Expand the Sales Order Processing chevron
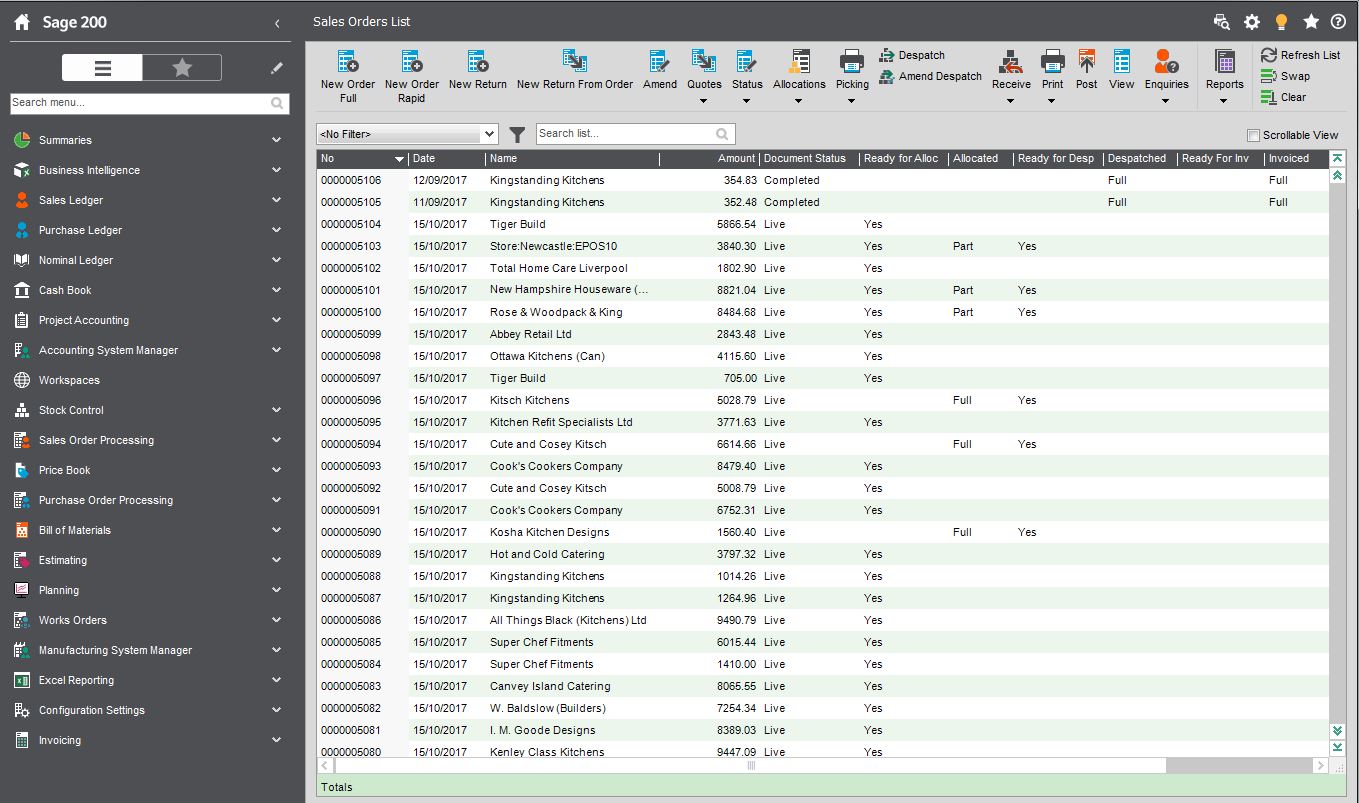Viewport: 1359px width, 803px height. [x=277, y=440]
